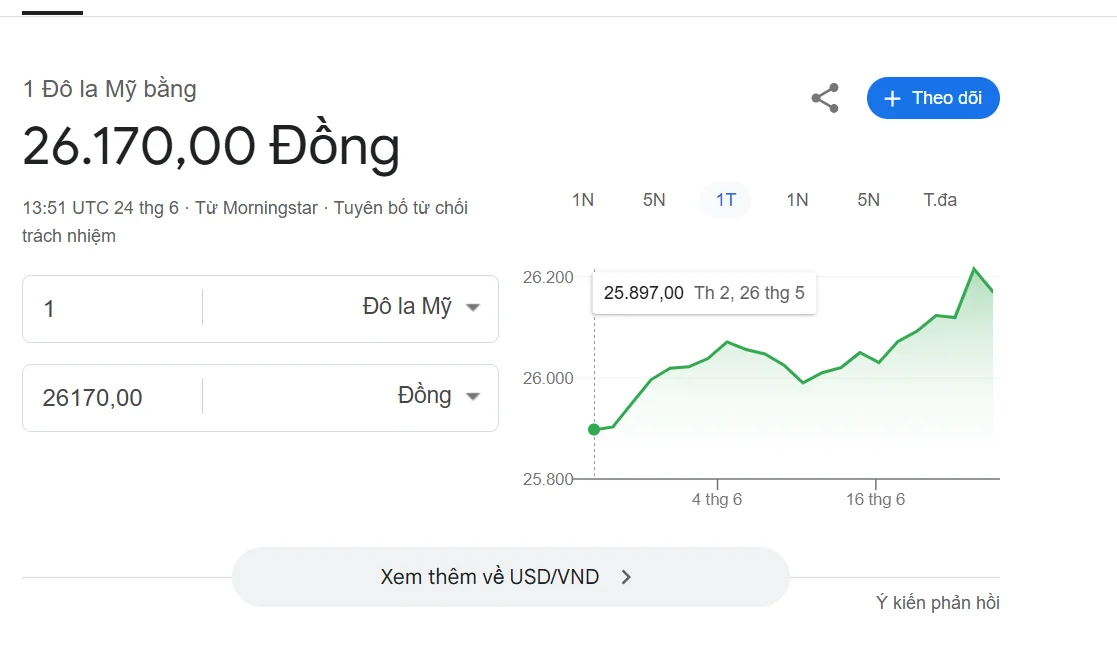Click the chevron beside Xem thêm về USD/VND
Viewport: 1117px width, 646px height.
[x=626, y=577]
